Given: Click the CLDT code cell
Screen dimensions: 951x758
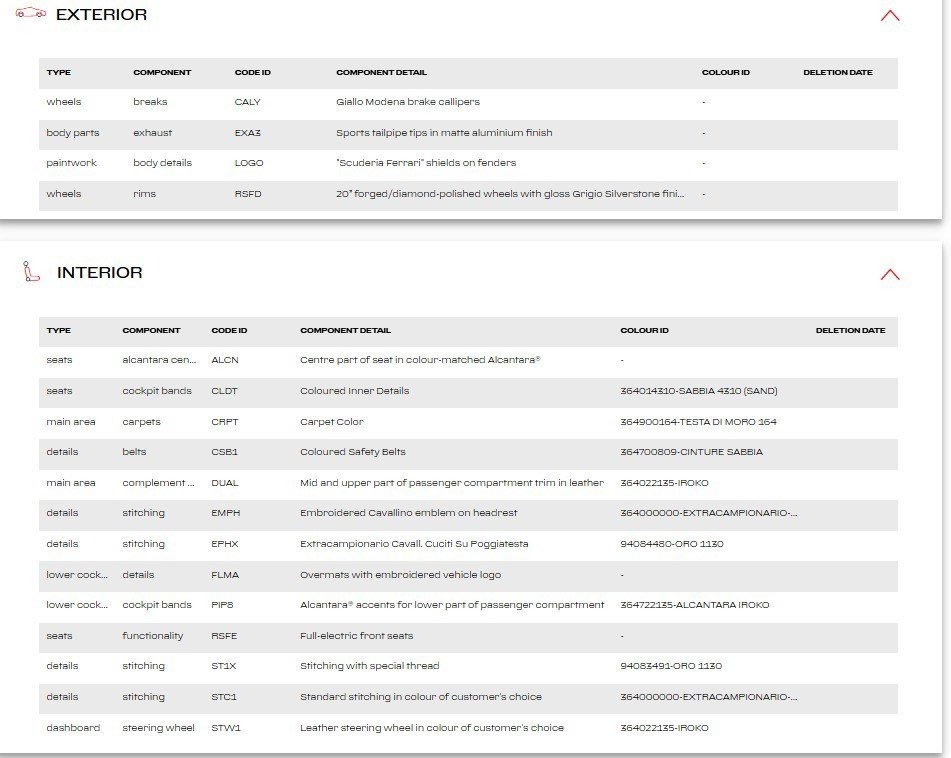Looking at the screenshot, I should [x=224, y=391].
